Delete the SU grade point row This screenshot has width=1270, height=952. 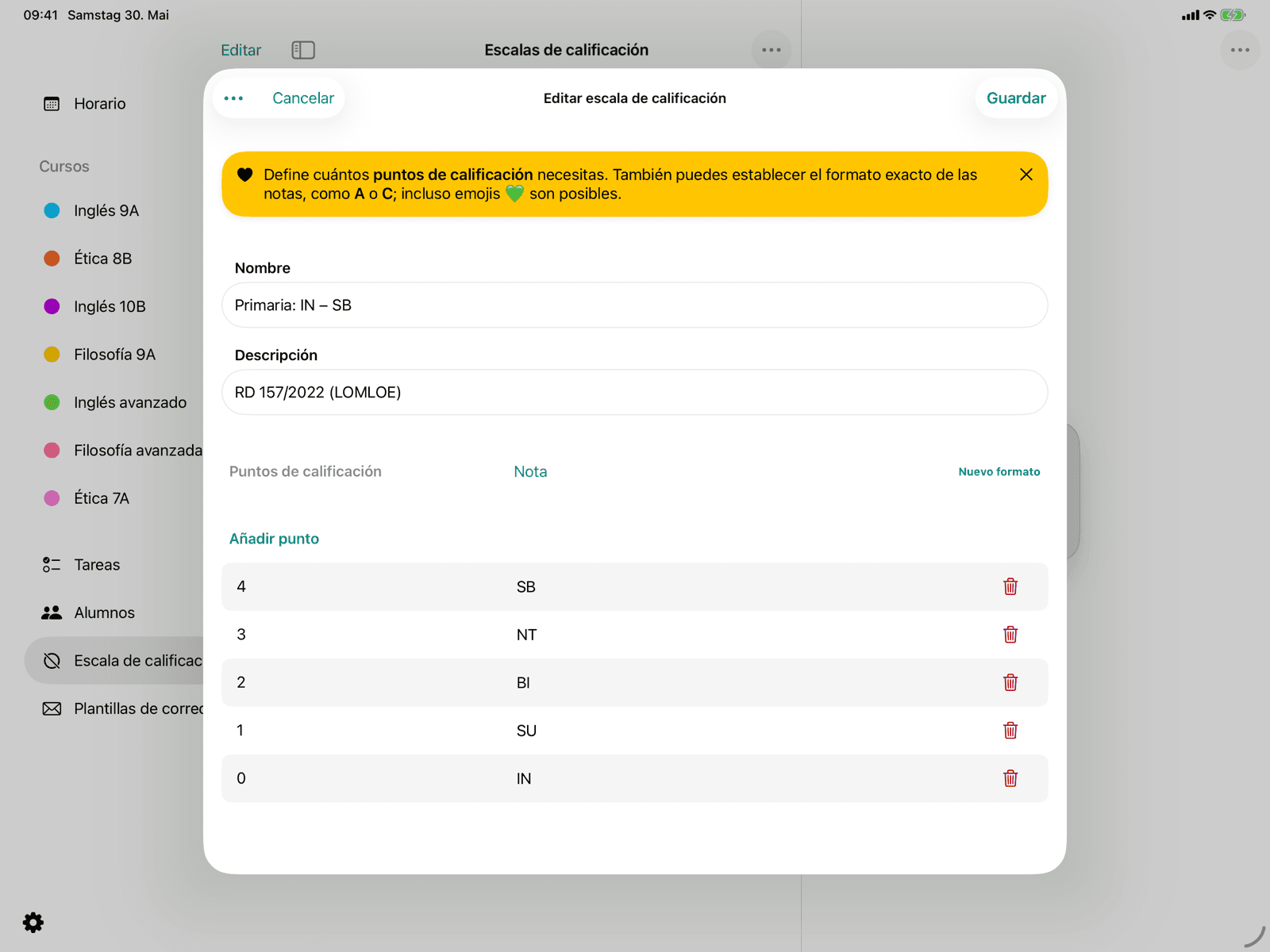[x=1010, y=731]
